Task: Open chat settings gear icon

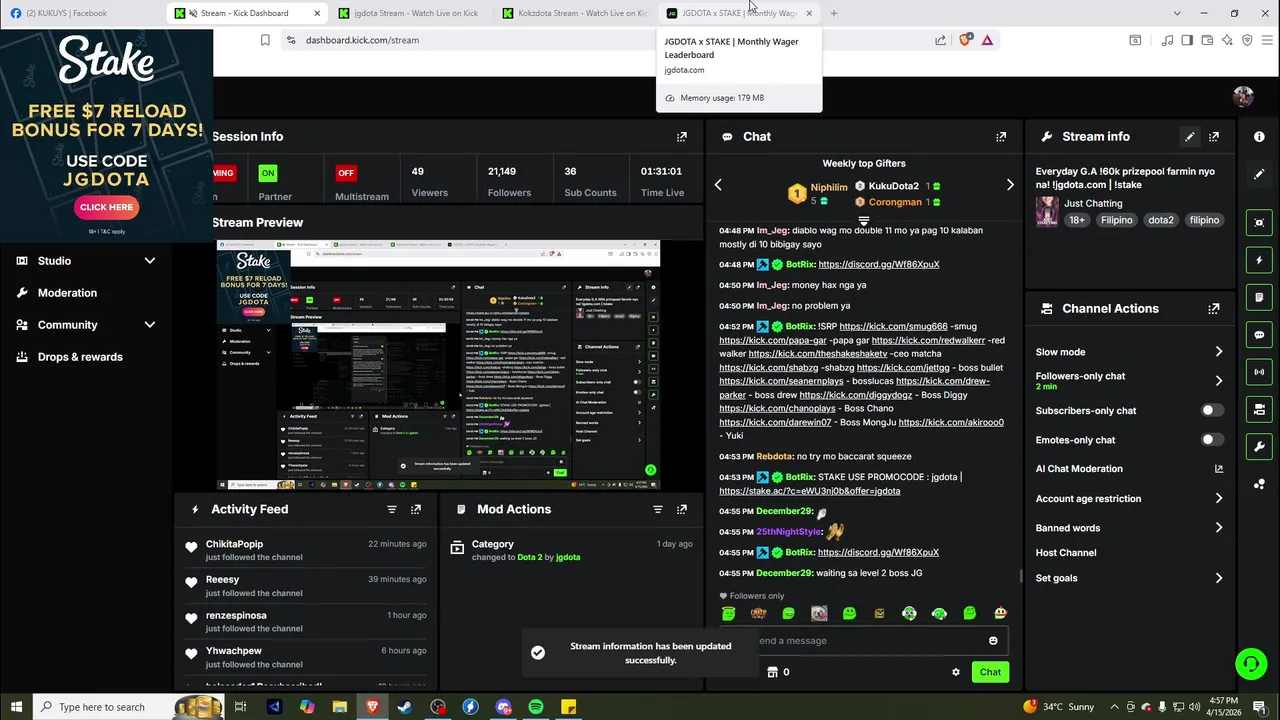Action: (956, 672)
